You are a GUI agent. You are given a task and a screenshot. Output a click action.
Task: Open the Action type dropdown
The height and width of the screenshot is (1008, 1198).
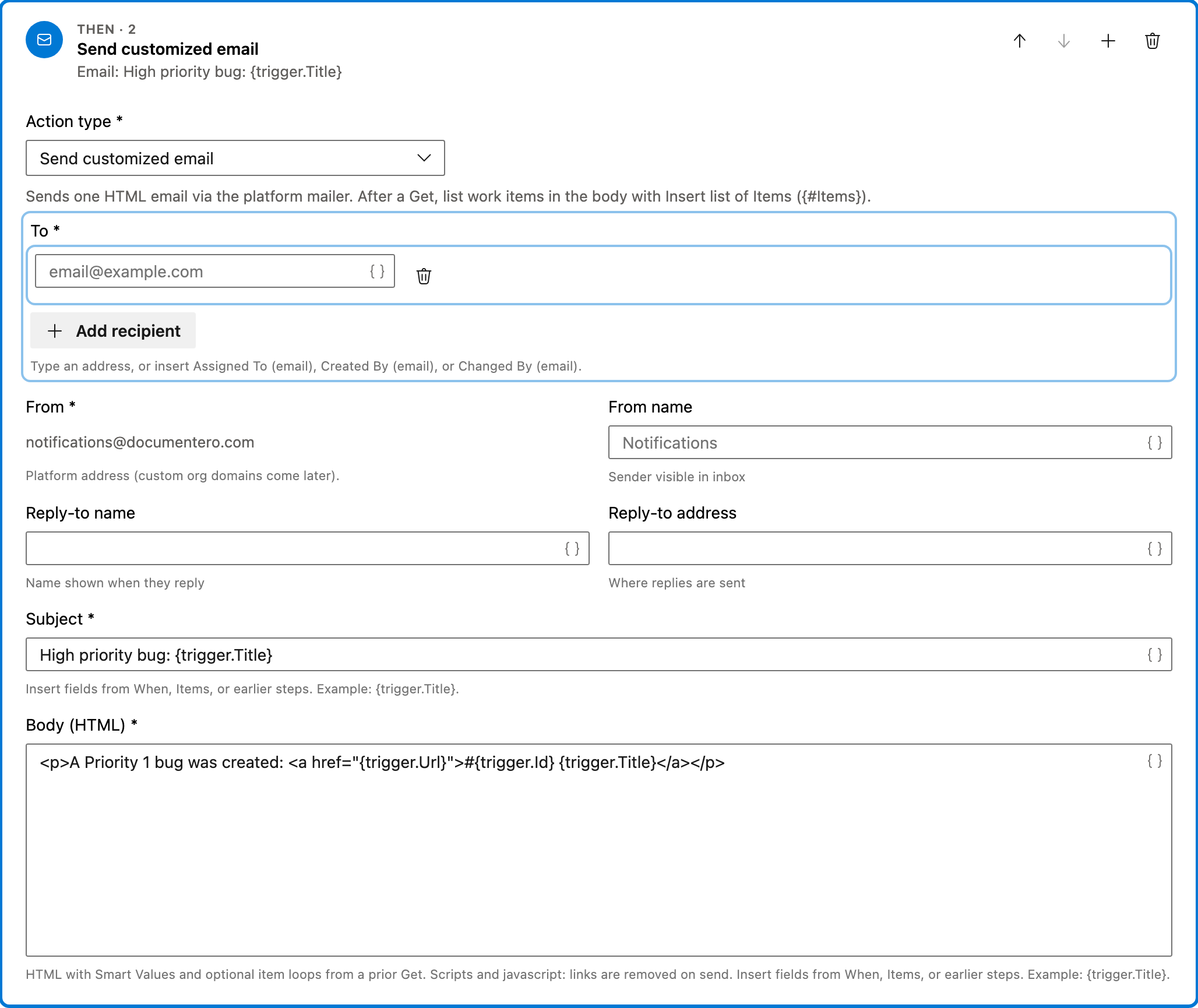pyautogui.click(x=235, y=158)
